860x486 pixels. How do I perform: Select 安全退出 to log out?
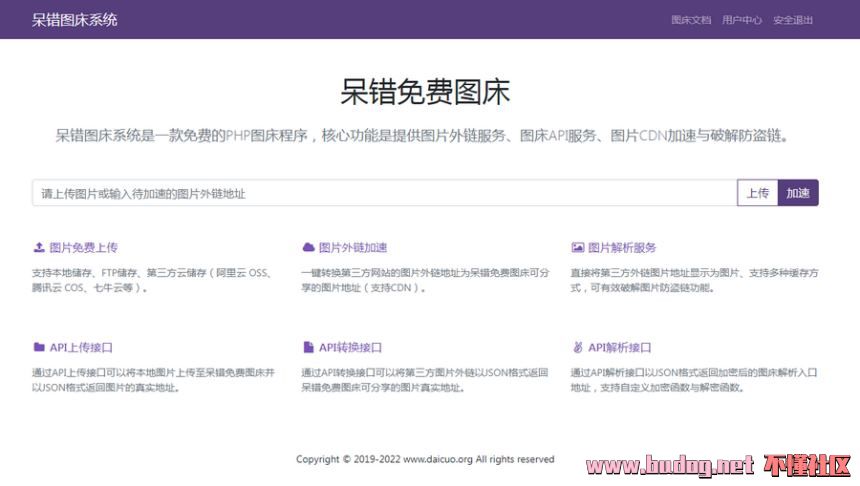point(793,20)
